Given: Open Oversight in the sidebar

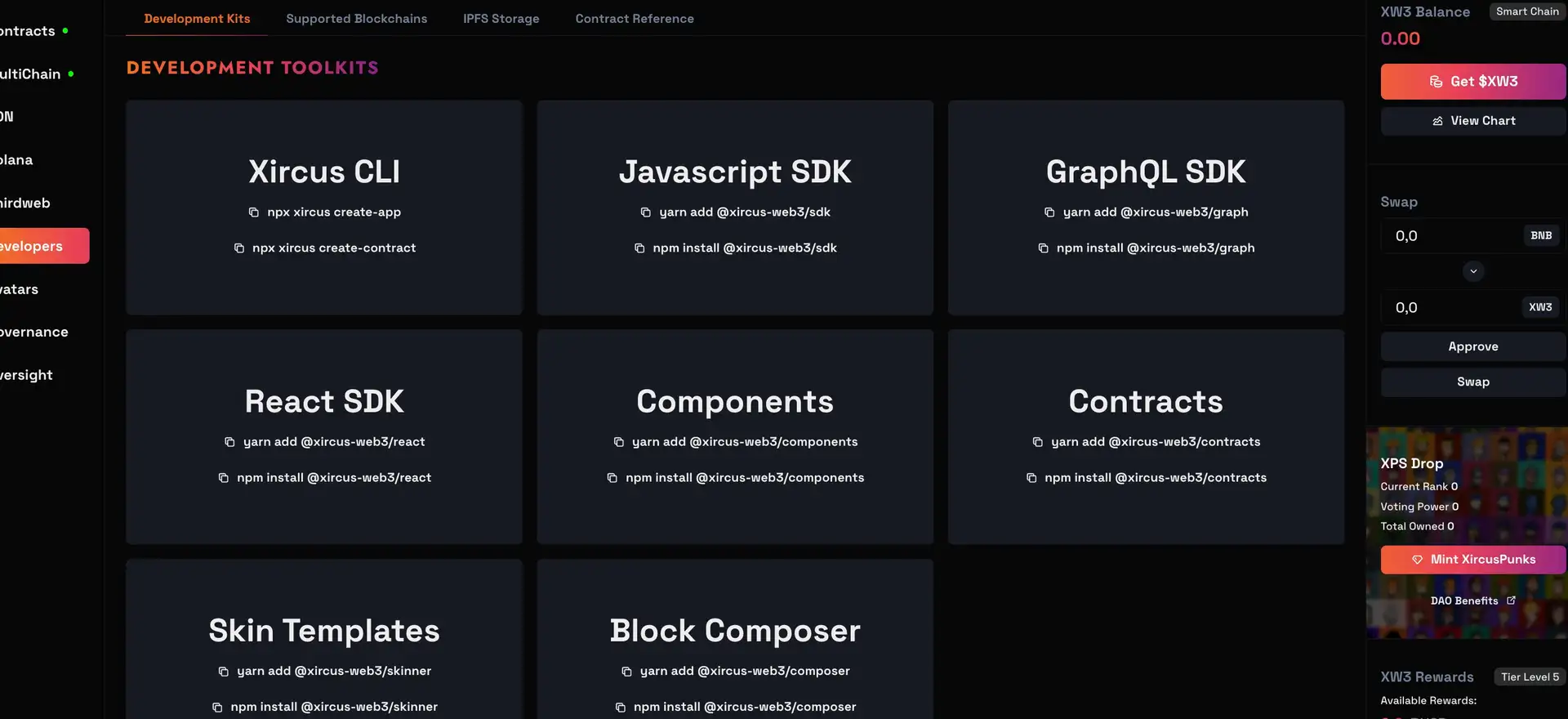Looking at the screenshot, I should [26, 375].
